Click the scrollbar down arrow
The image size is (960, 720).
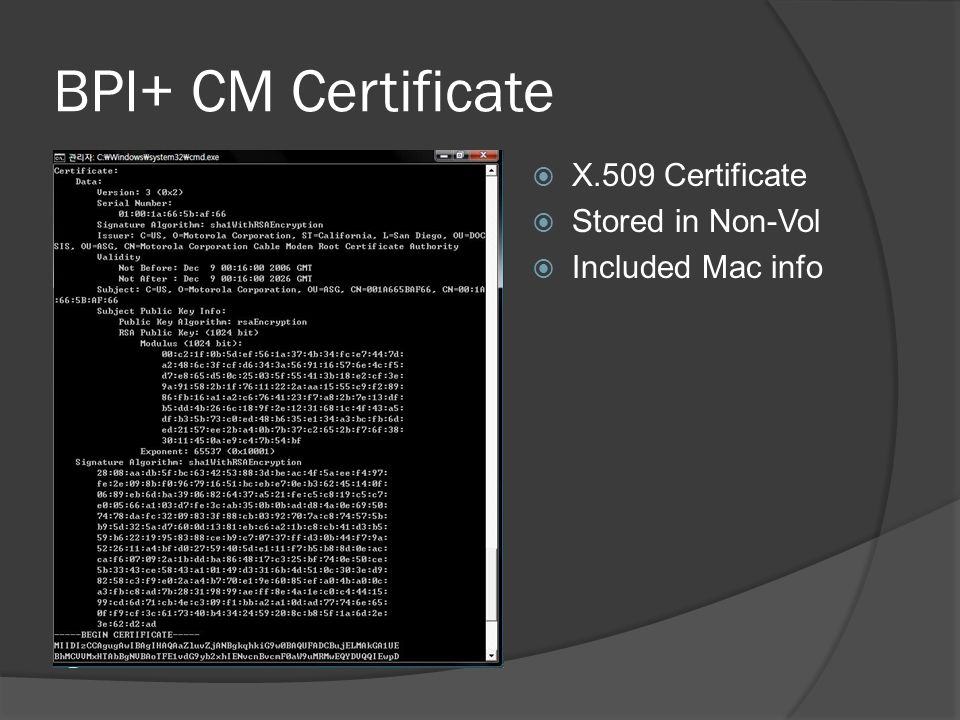pos(491,656)
